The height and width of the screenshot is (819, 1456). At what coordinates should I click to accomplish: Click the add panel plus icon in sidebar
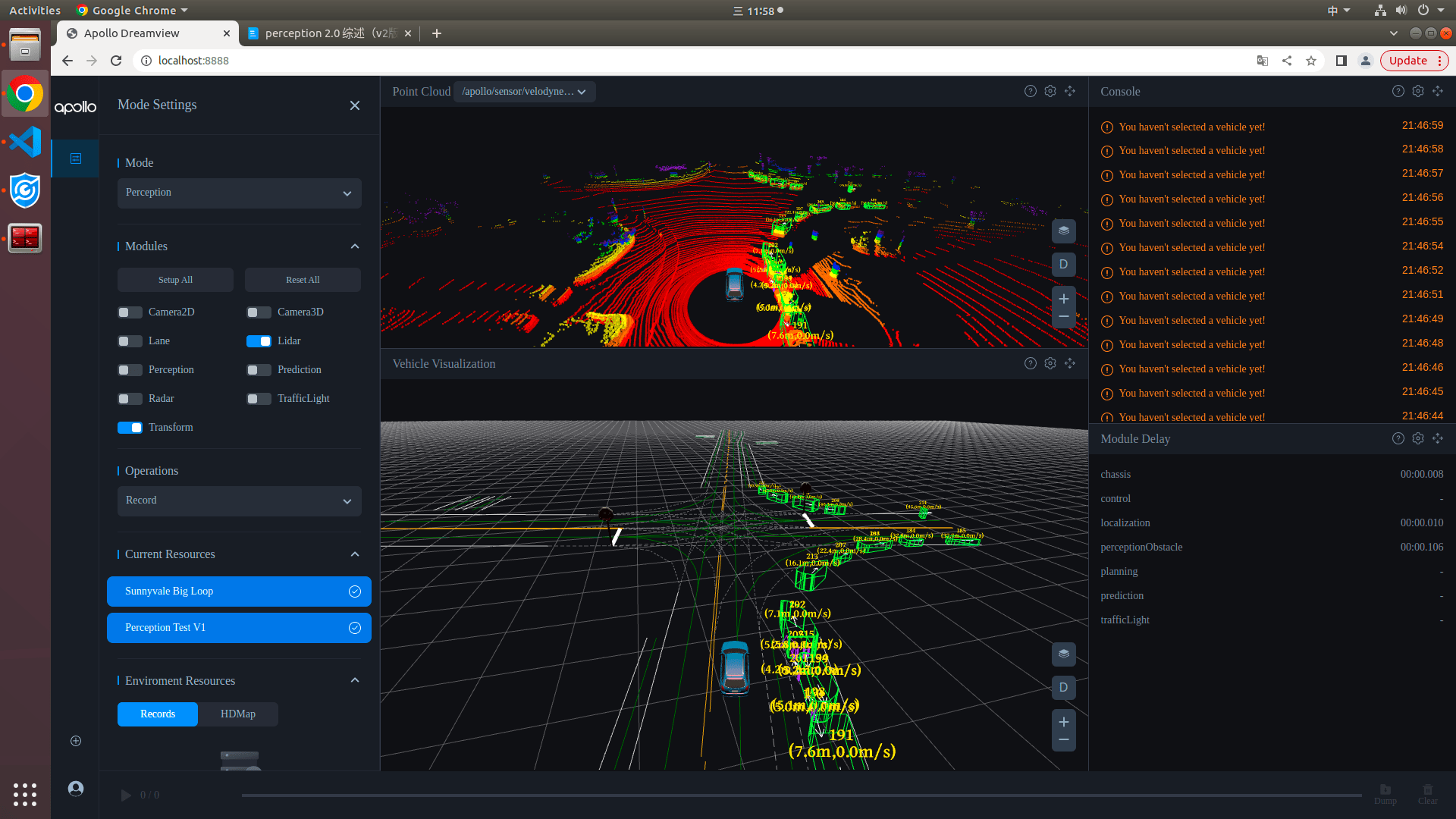click(75, 741)
